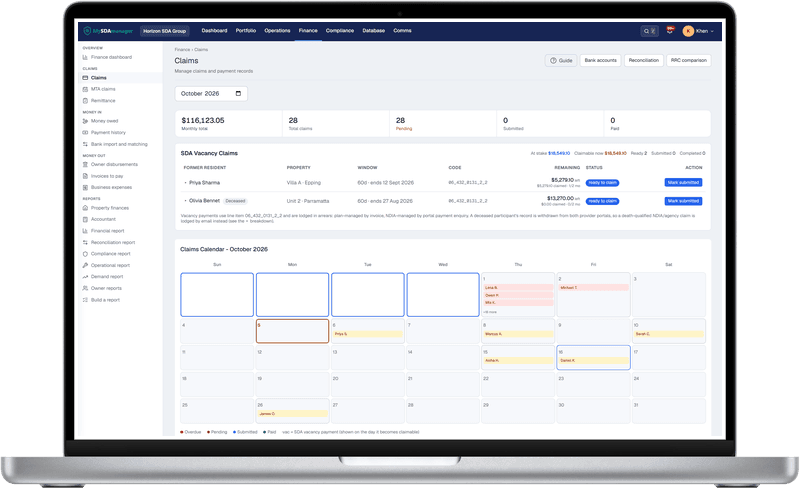Open the Portfolio top menu
Screen dimensions: 800x489
[245, 31]
